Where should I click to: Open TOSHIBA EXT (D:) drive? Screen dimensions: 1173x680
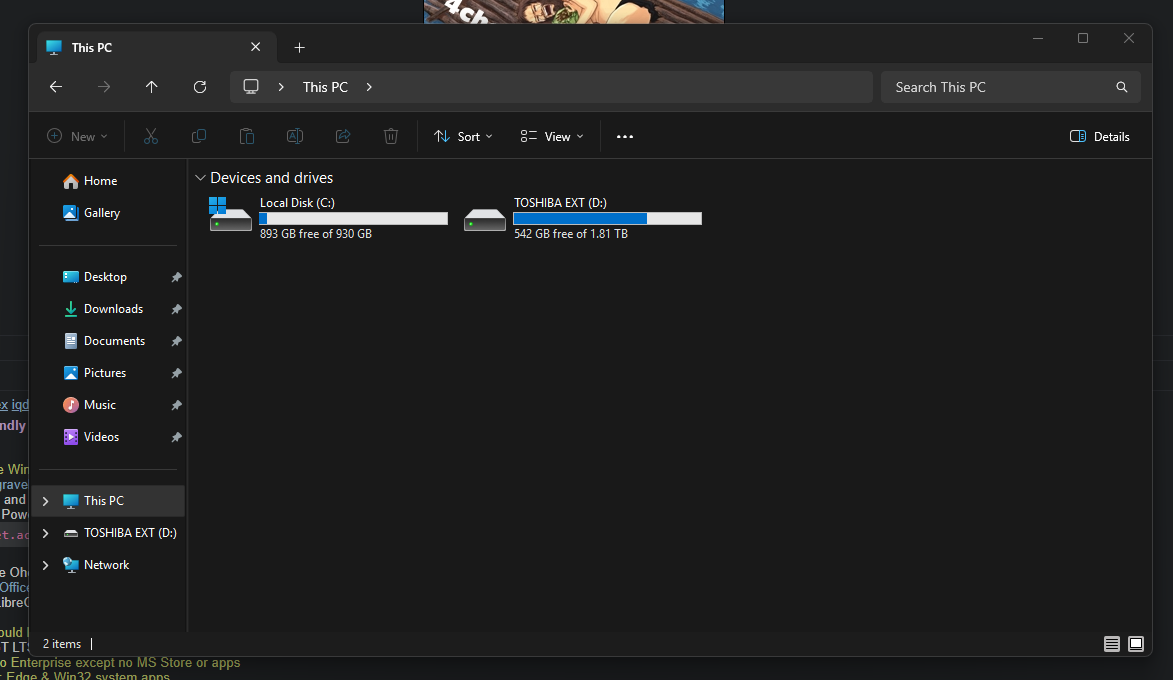[x=583, y=217]
